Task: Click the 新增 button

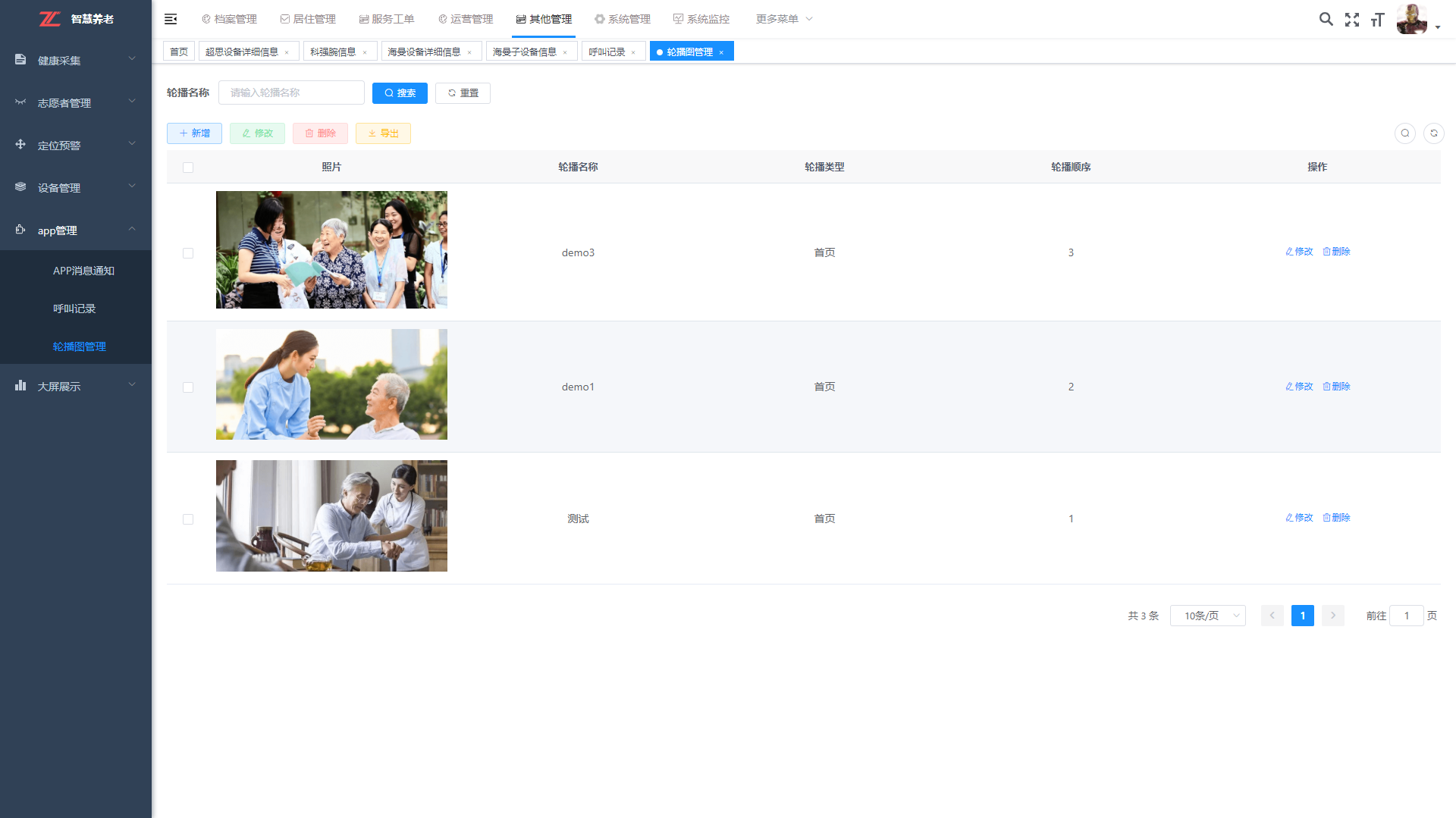Action: coord(194,133)
